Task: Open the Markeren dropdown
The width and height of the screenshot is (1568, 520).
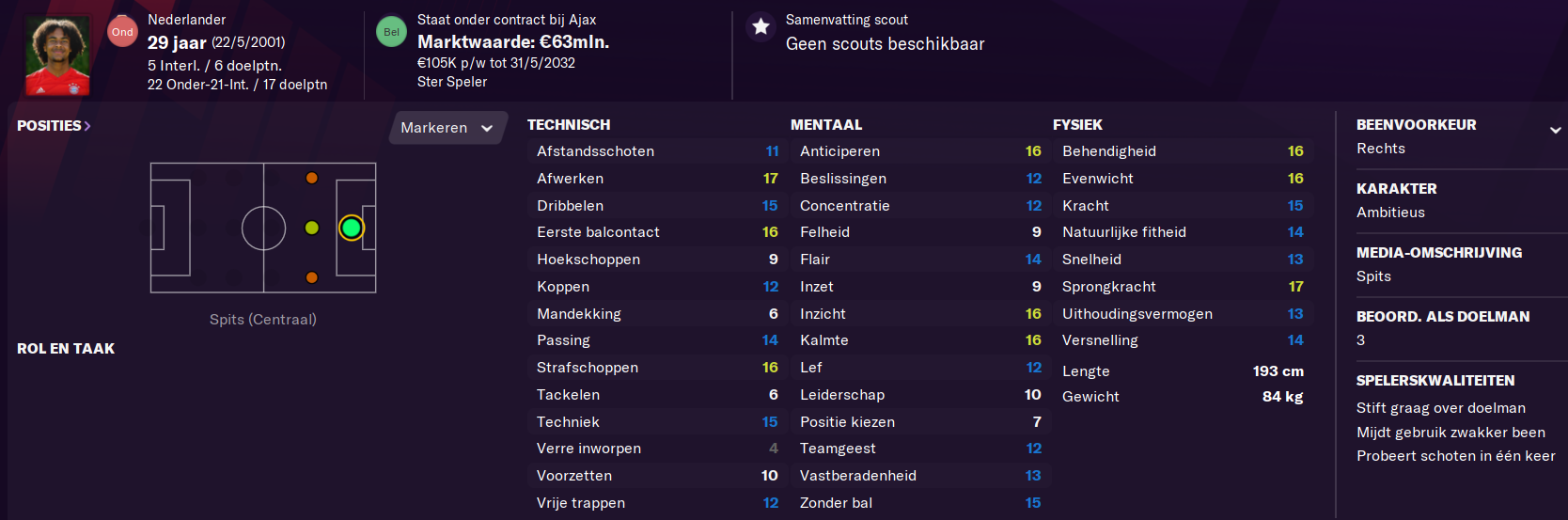Action: click(x=447, y=128)
